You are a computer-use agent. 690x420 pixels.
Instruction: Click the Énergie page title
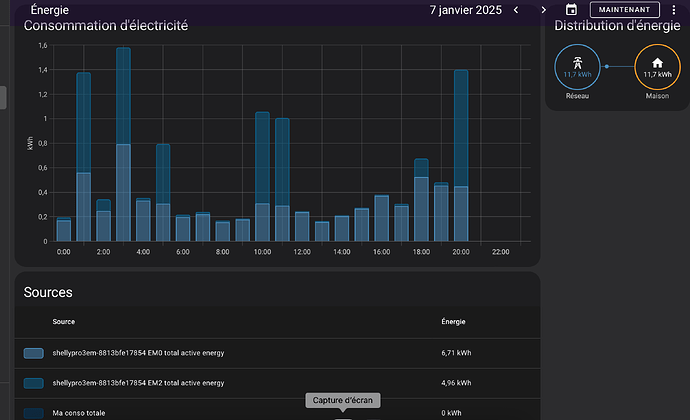(50, 10)
